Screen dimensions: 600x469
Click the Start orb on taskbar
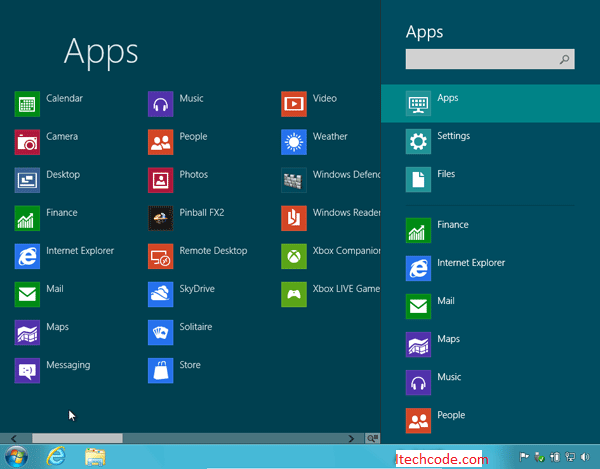(16, 457)
